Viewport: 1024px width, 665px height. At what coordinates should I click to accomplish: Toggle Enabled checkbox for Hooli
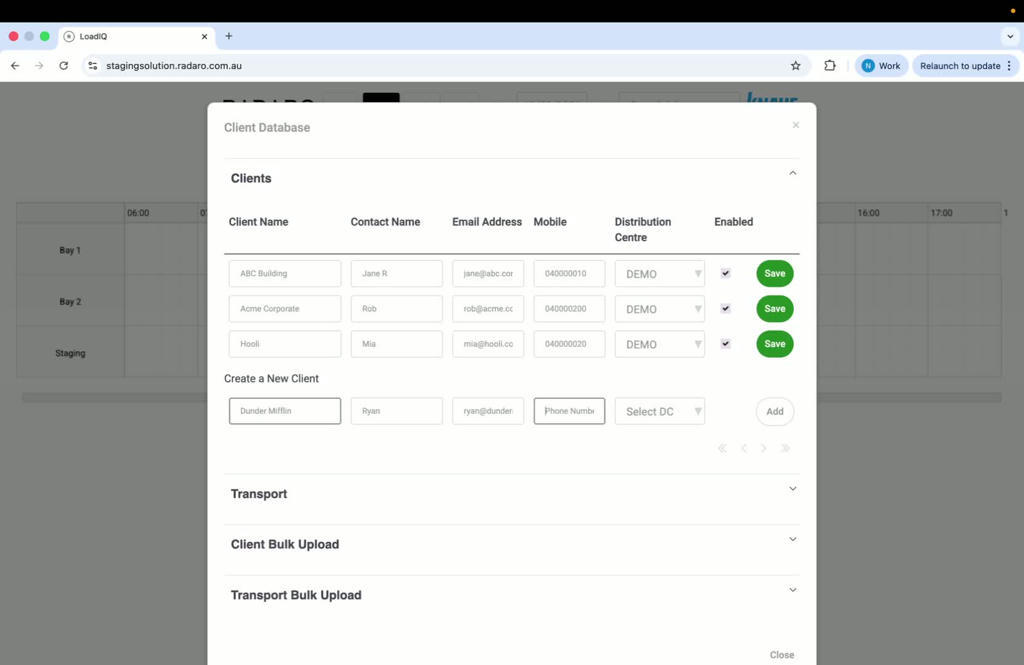tap(726, 344)
